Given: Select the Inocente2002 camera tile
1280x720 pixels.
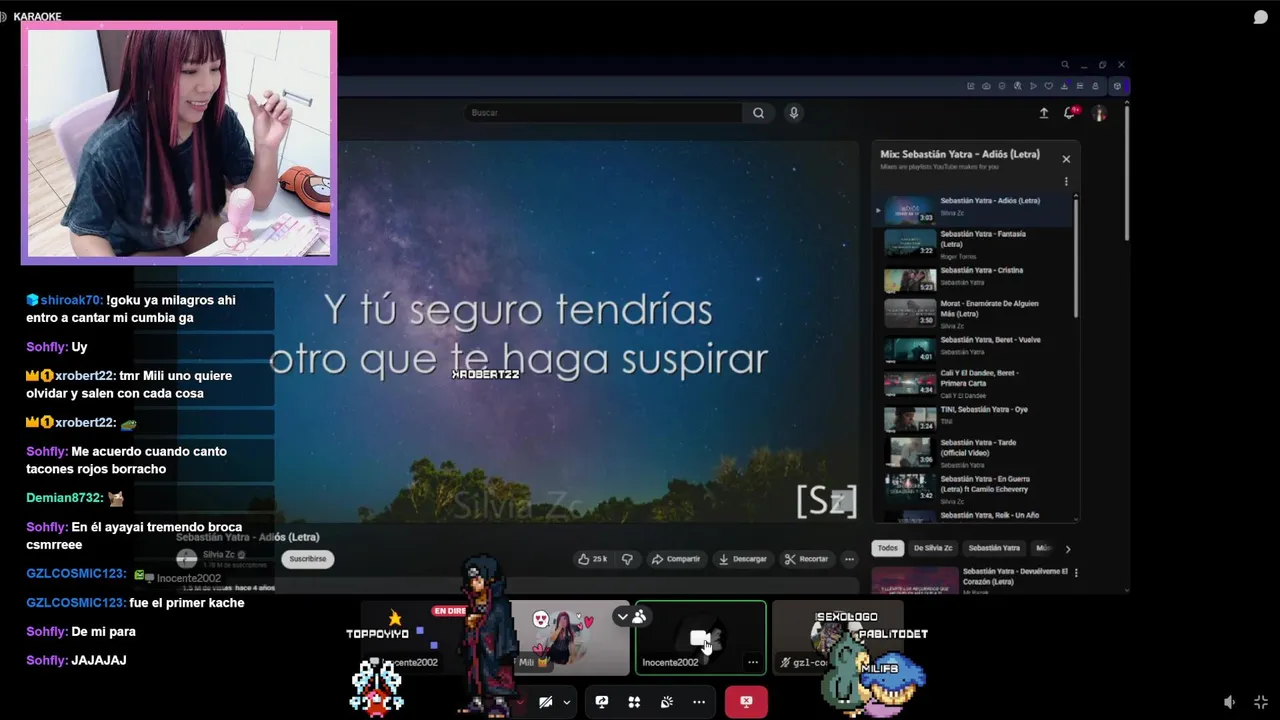Looking at the screenshot, I should coord(700,638).
